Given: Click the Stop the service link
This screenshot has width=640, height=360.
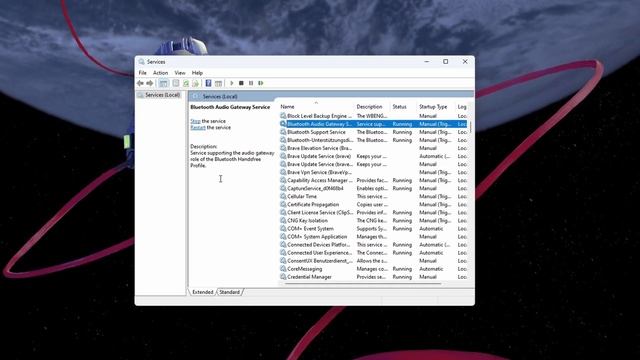Looking at the screenshot, I should click(x=196, y=121).
